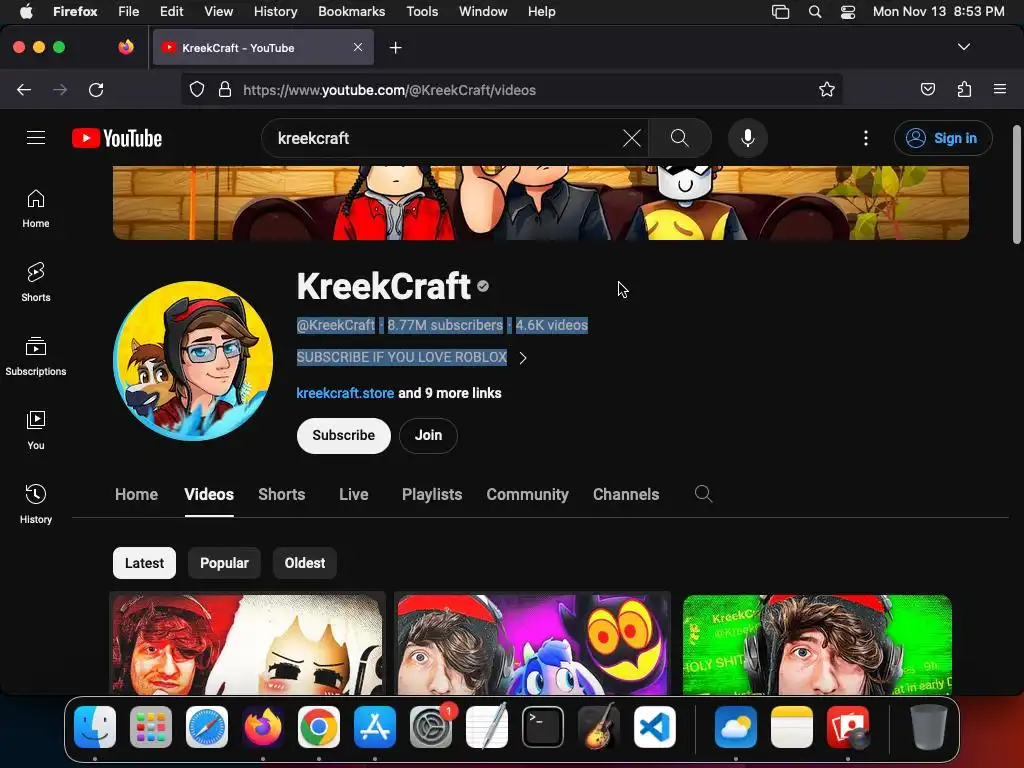Screen dimensions: 1024x768
Task: Search within the channel using the magnifier icon
Action: click(x=703, y=494)
